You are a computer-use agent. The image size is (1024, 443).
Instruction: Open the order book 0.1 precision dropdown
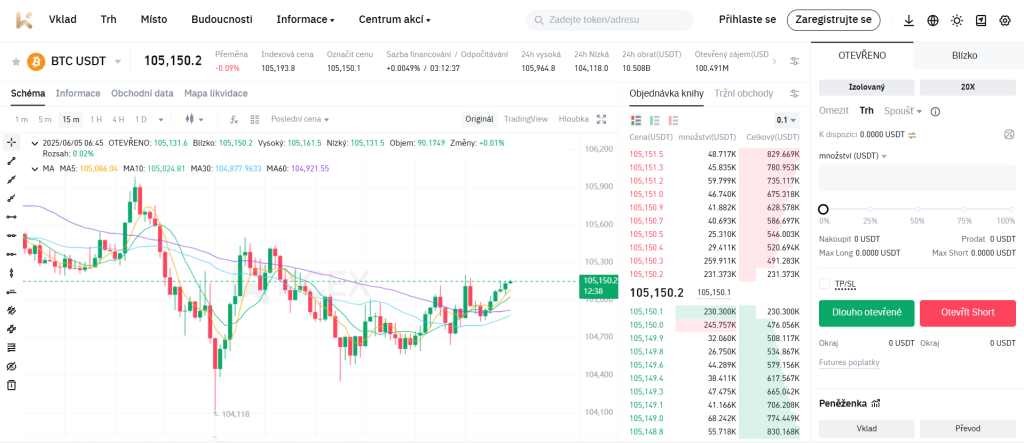(788, 119)
